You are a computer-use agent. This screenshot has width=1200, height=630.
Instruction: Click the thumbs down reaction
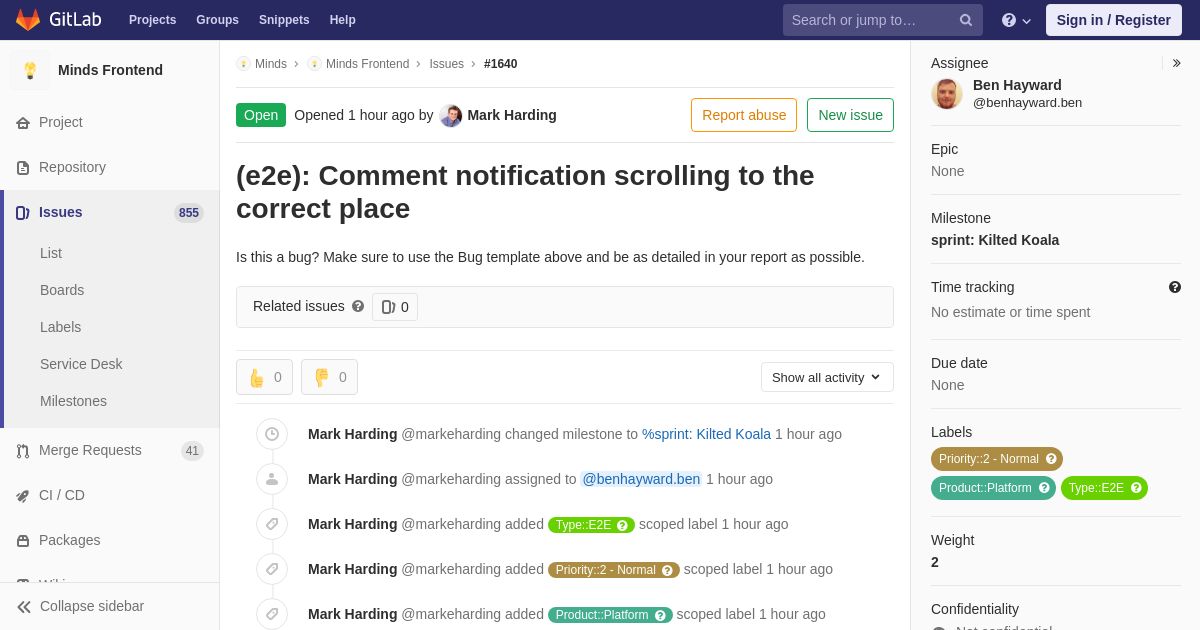329,377
